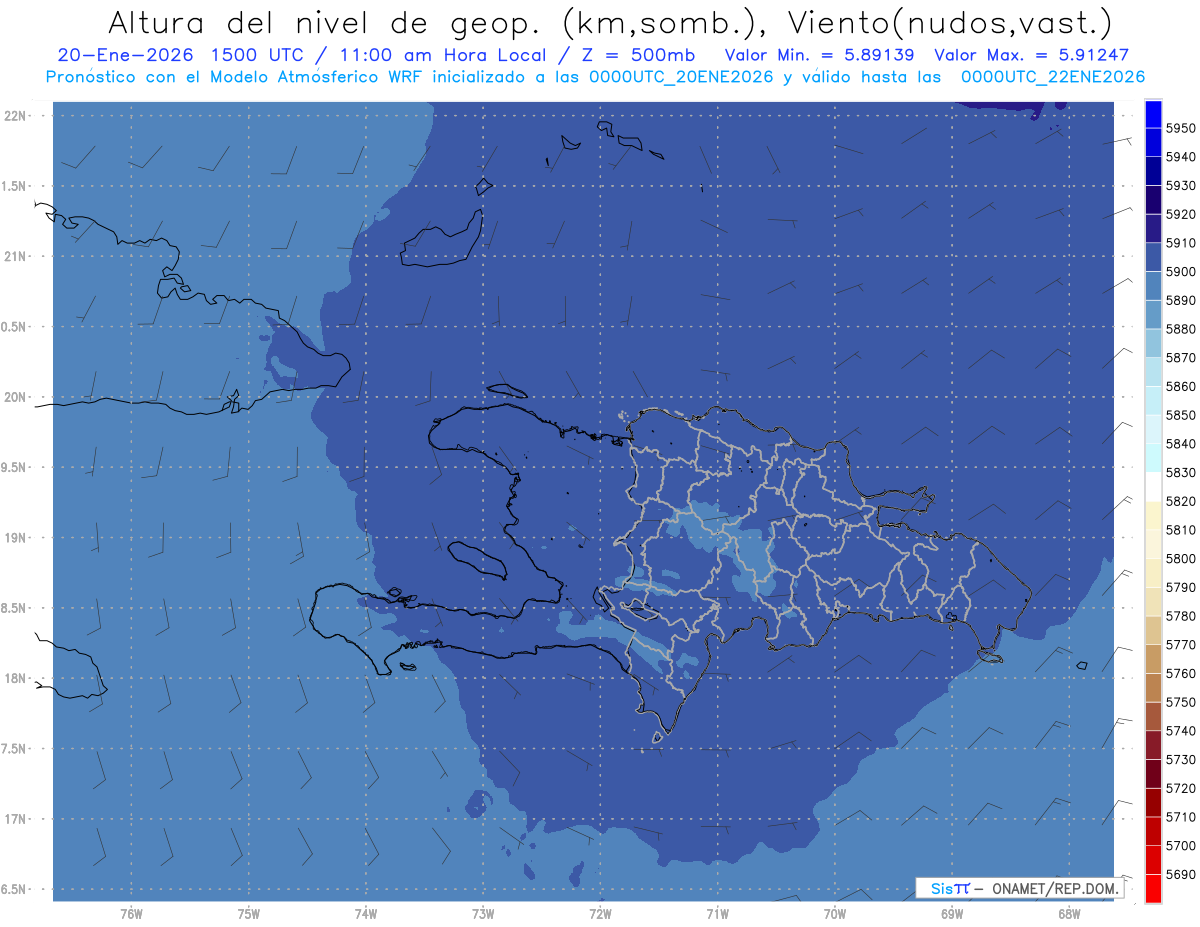The image size is (1200, 927).
Task: Click the 69W longitude axis label
Action: 952,913
